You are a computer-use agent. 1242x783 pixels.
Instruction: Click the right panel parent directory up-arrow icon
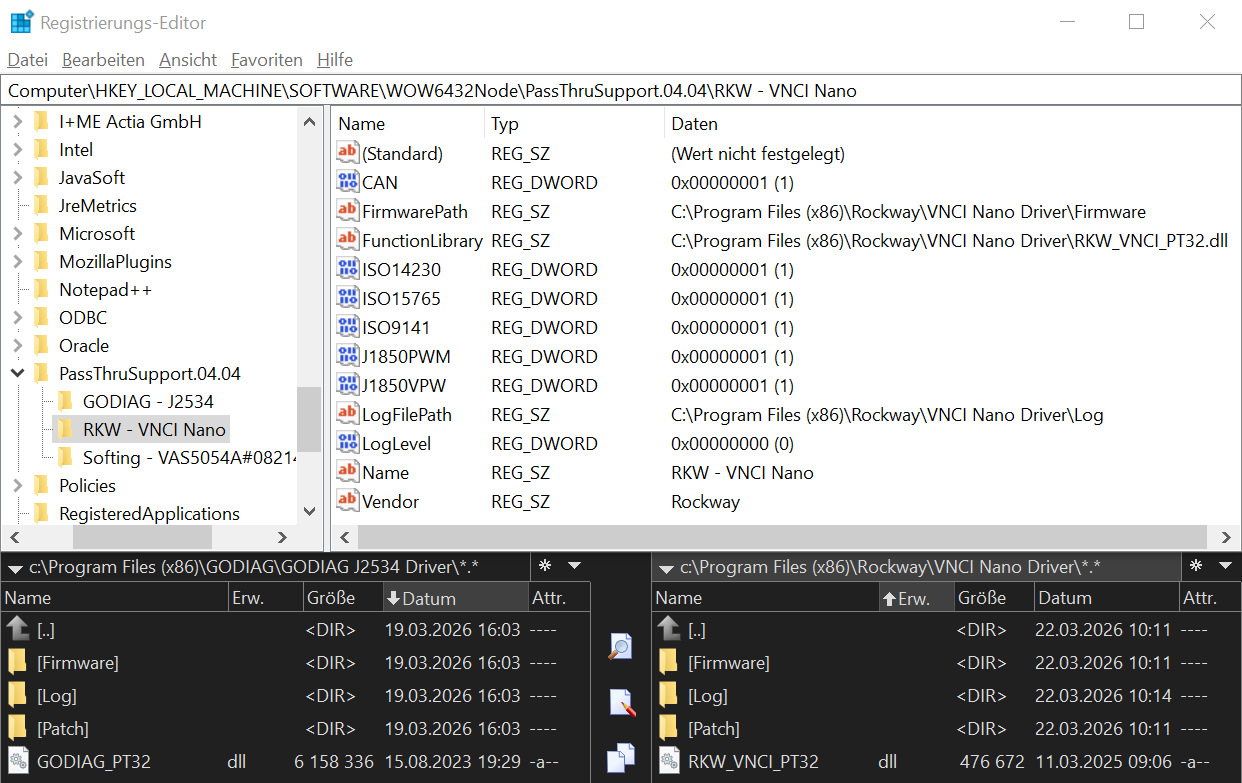pyautogui.click(x=670, y=629)
